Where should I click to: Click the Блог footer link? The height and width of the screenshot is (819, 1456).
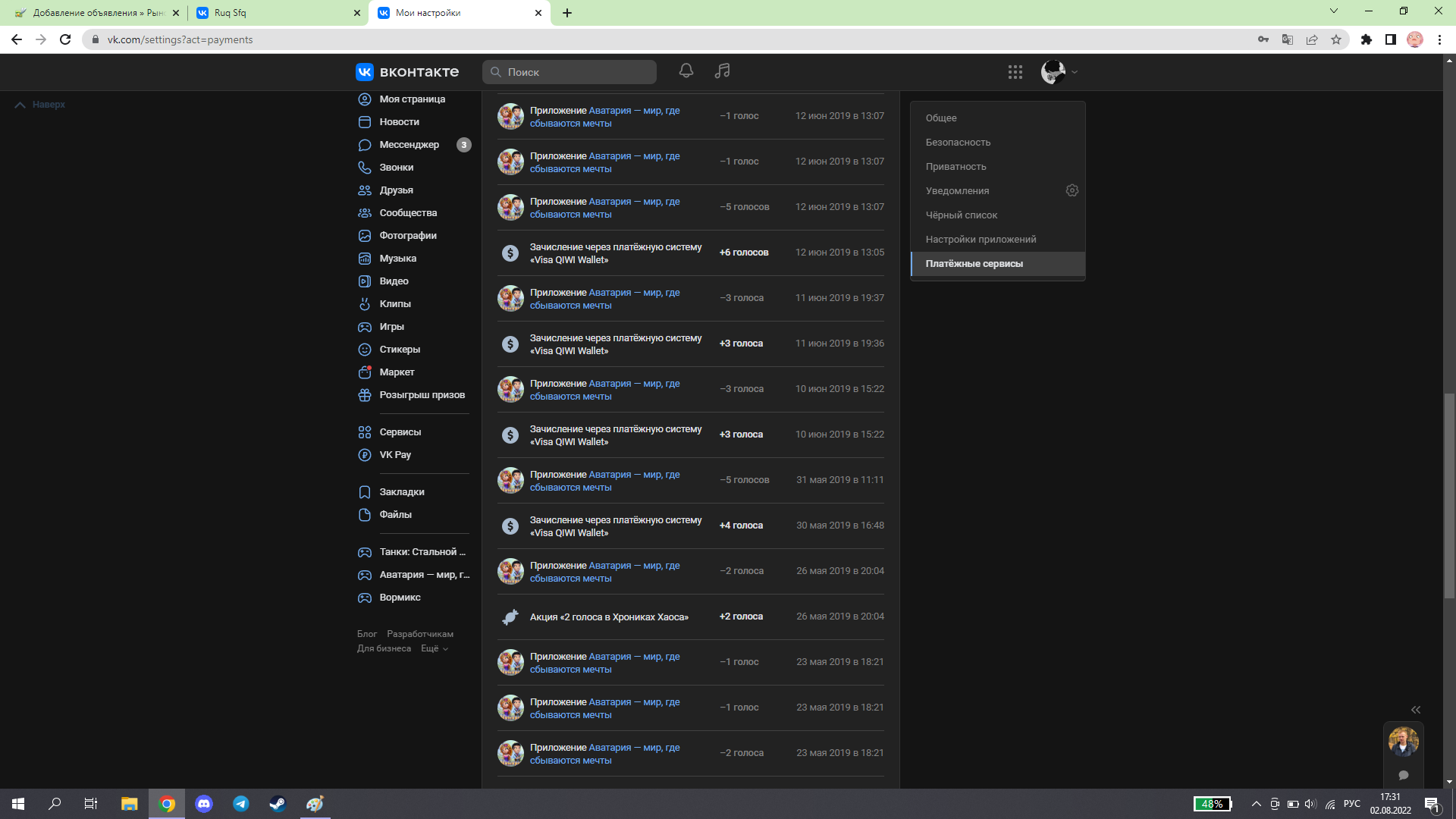pyautogui.click(x=367, y=634)
